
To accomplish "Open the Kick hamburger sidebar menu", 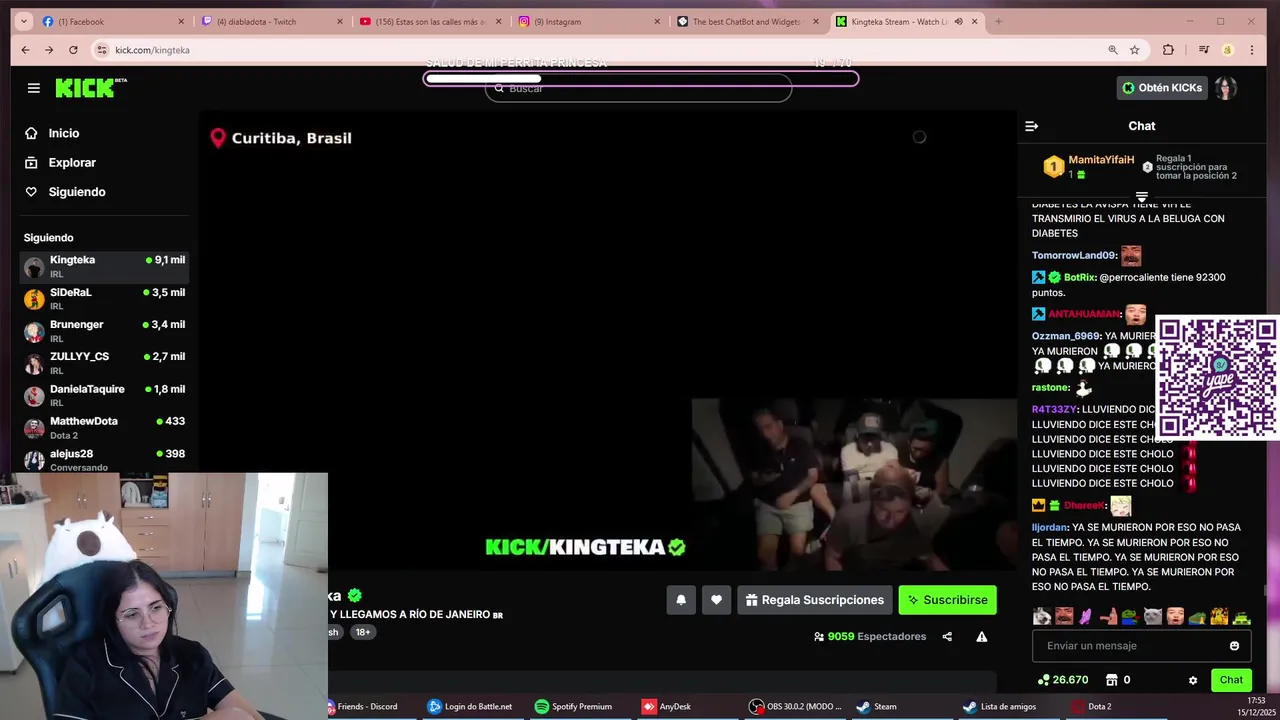I will [33, 88].
